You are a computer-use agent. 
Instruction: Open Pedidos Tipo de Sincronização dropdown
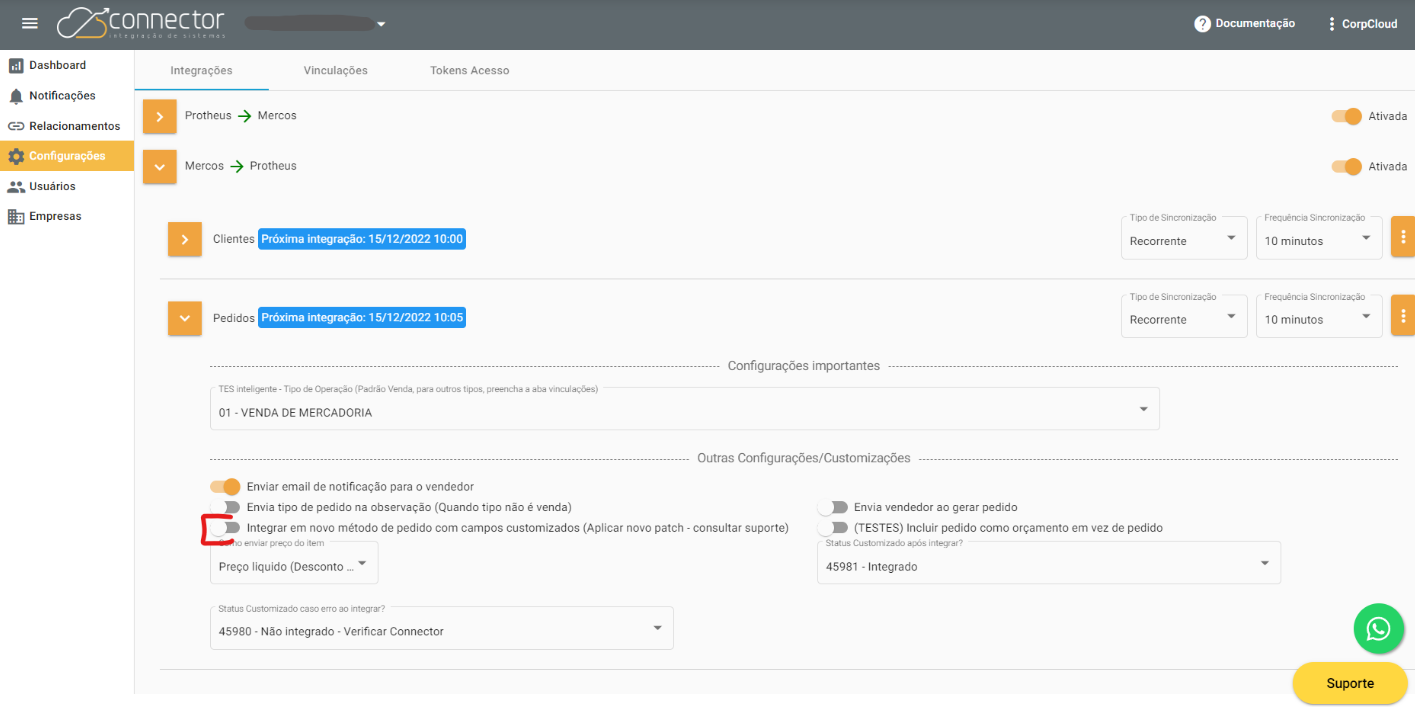pos(1184,316)
